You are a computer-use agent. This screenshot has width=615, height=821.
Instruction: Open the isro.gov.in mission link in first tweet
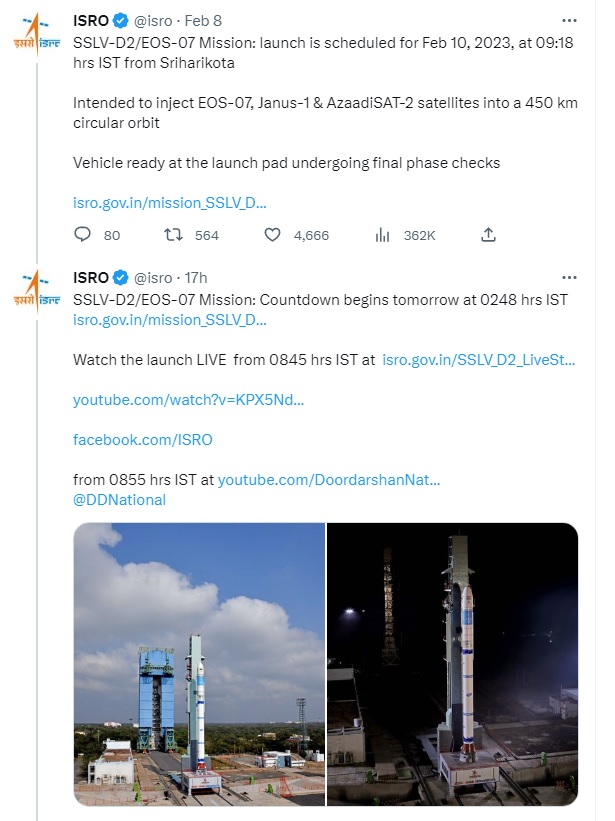pos(170,202)
